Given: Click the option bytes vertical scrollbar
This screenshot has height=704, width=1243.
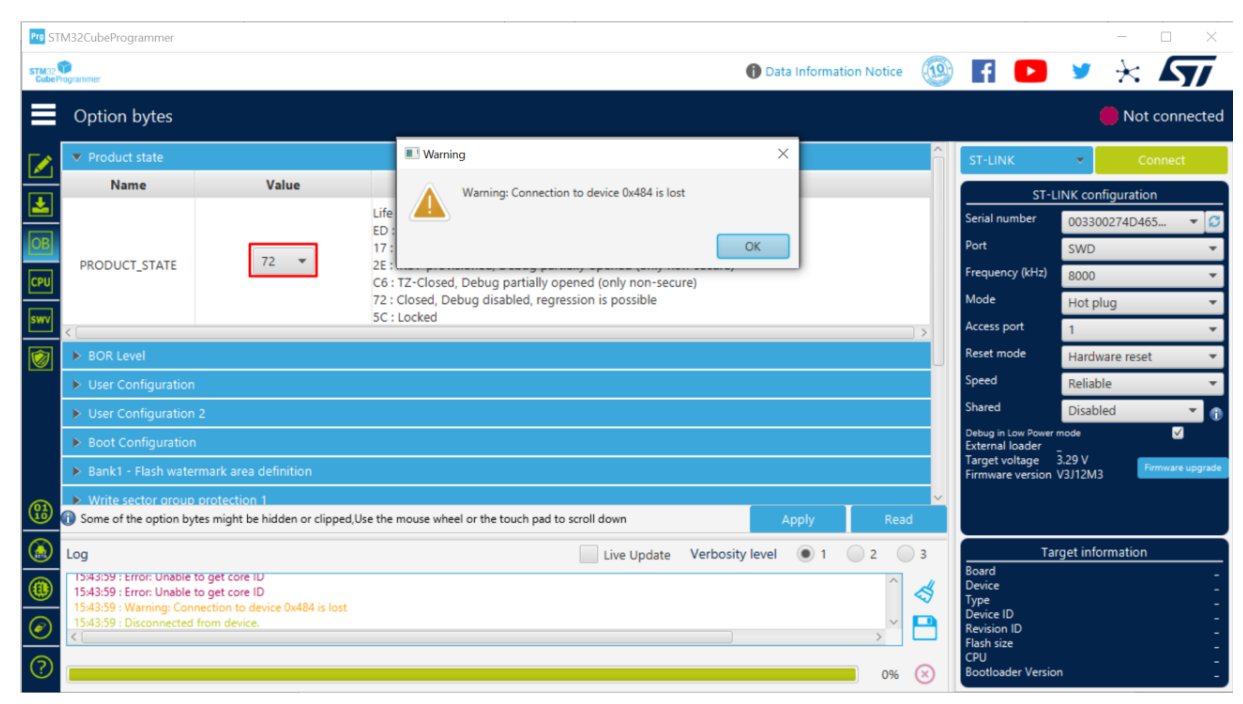Looking at the screenshot, I should pos(938,323).
